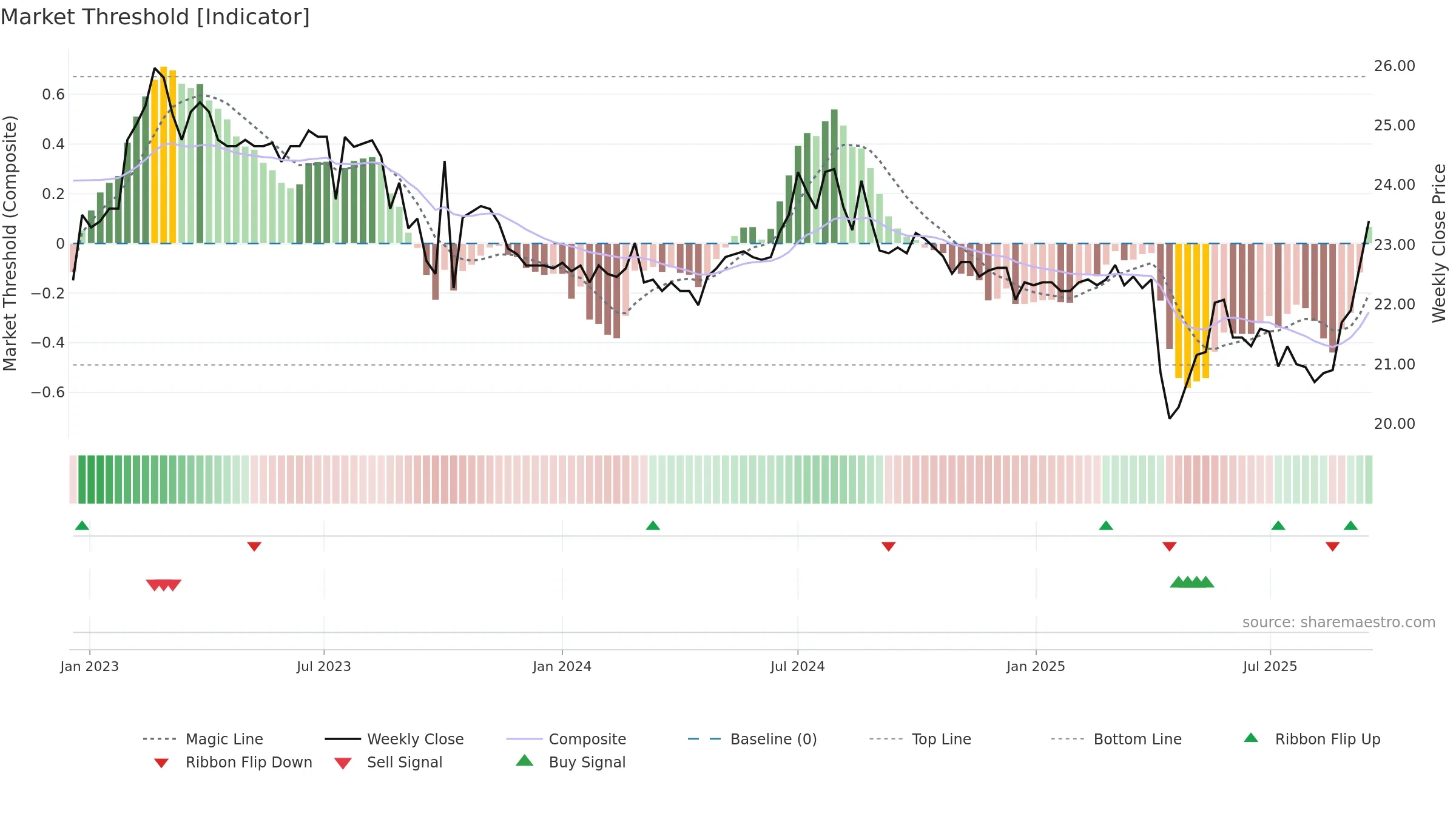The width and height of the screenshot is (1456, 819).
Task: Click the Baseline (0) legend entry
Action: pyautogui.click(x=752, y=739)
